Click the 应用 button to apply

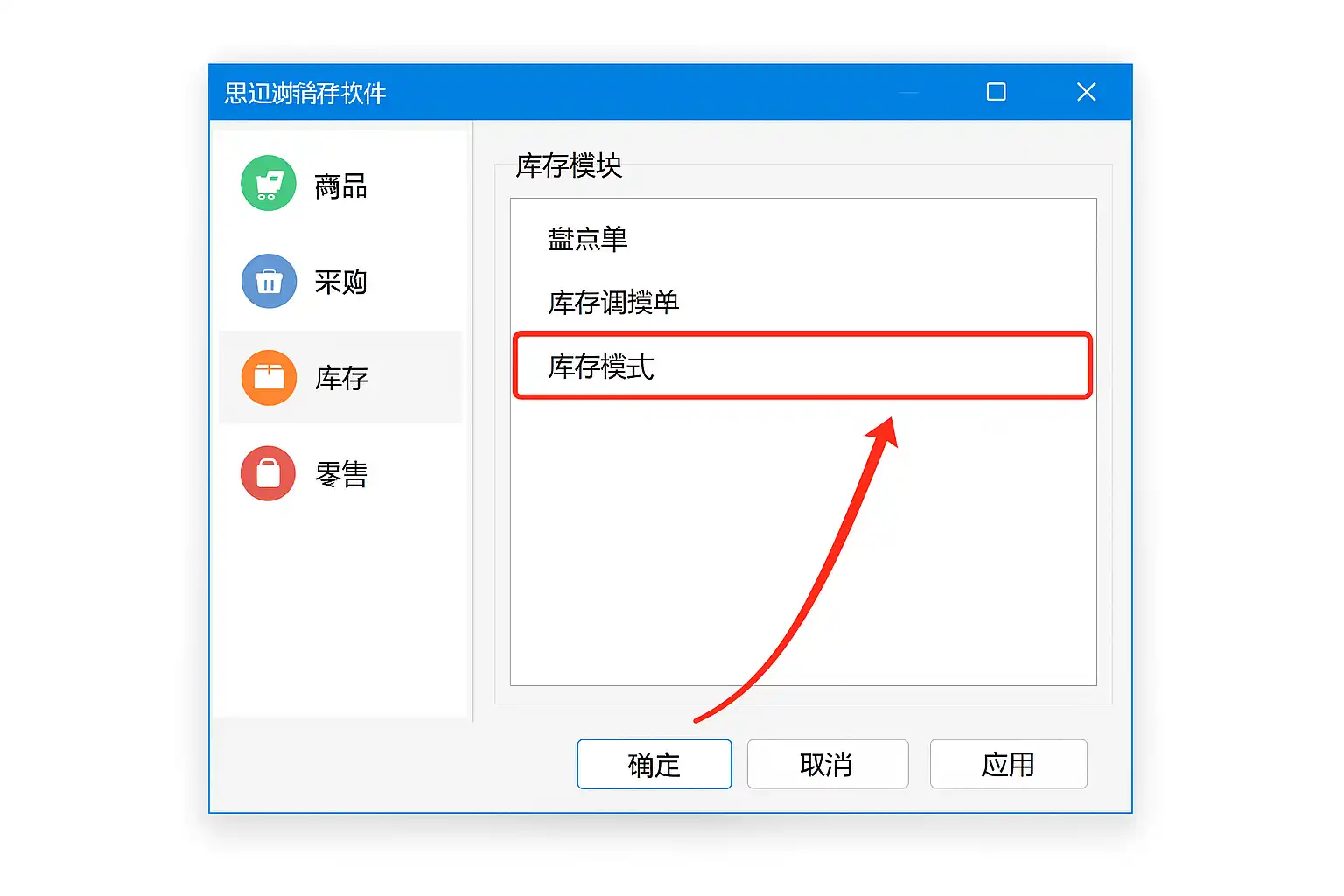point(1009,764)
